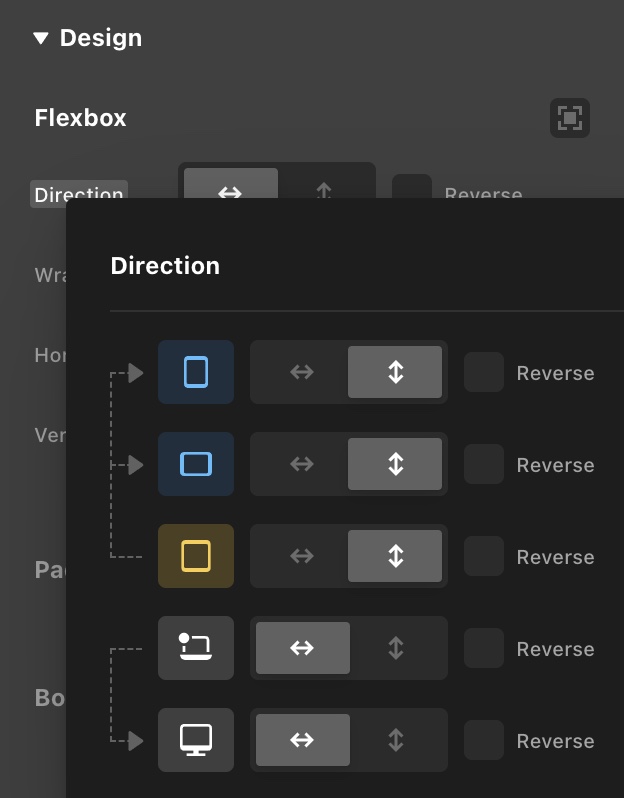Select the yellow tablet breakpoint icon
624x798 pixels.
coord(196,556)
